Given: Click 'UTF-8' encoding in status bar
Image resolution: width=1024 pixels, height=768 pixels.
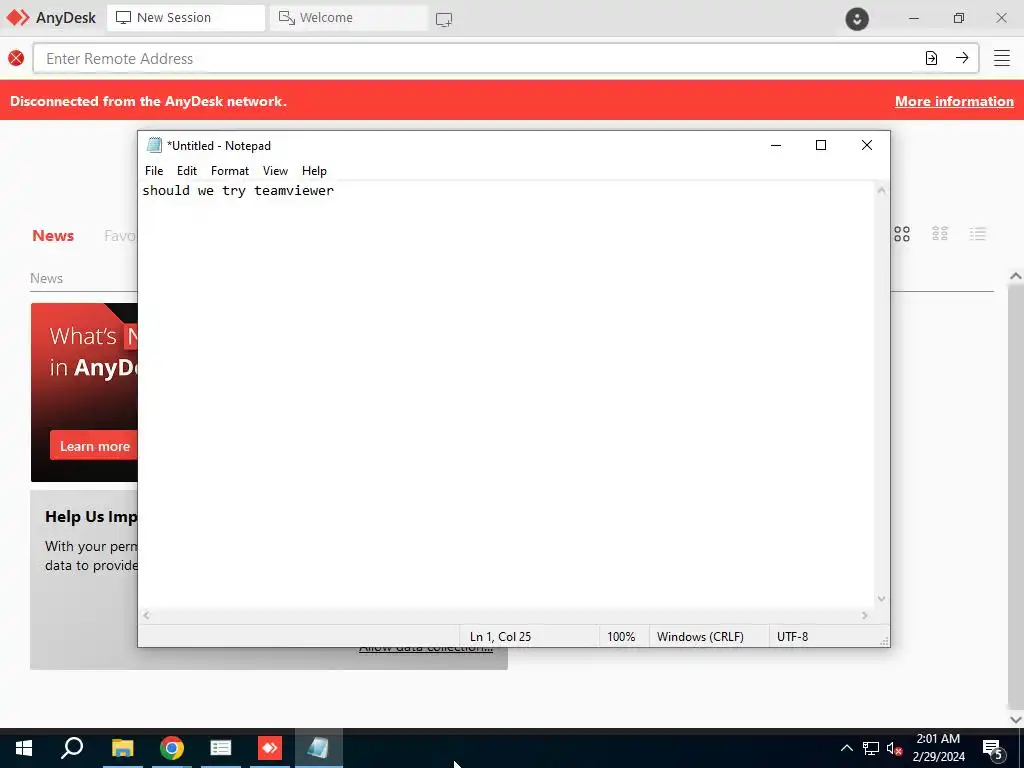Looking at the screenshot, I should [x=792, y=636].
